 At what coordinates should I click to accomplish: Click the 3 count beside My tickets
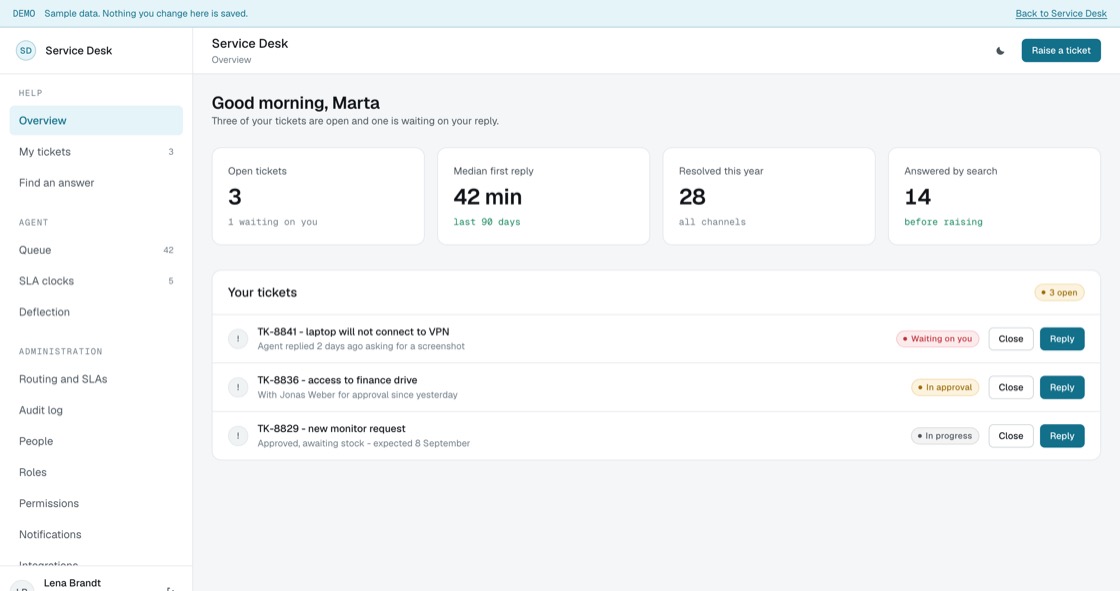[x=171, y=152]
